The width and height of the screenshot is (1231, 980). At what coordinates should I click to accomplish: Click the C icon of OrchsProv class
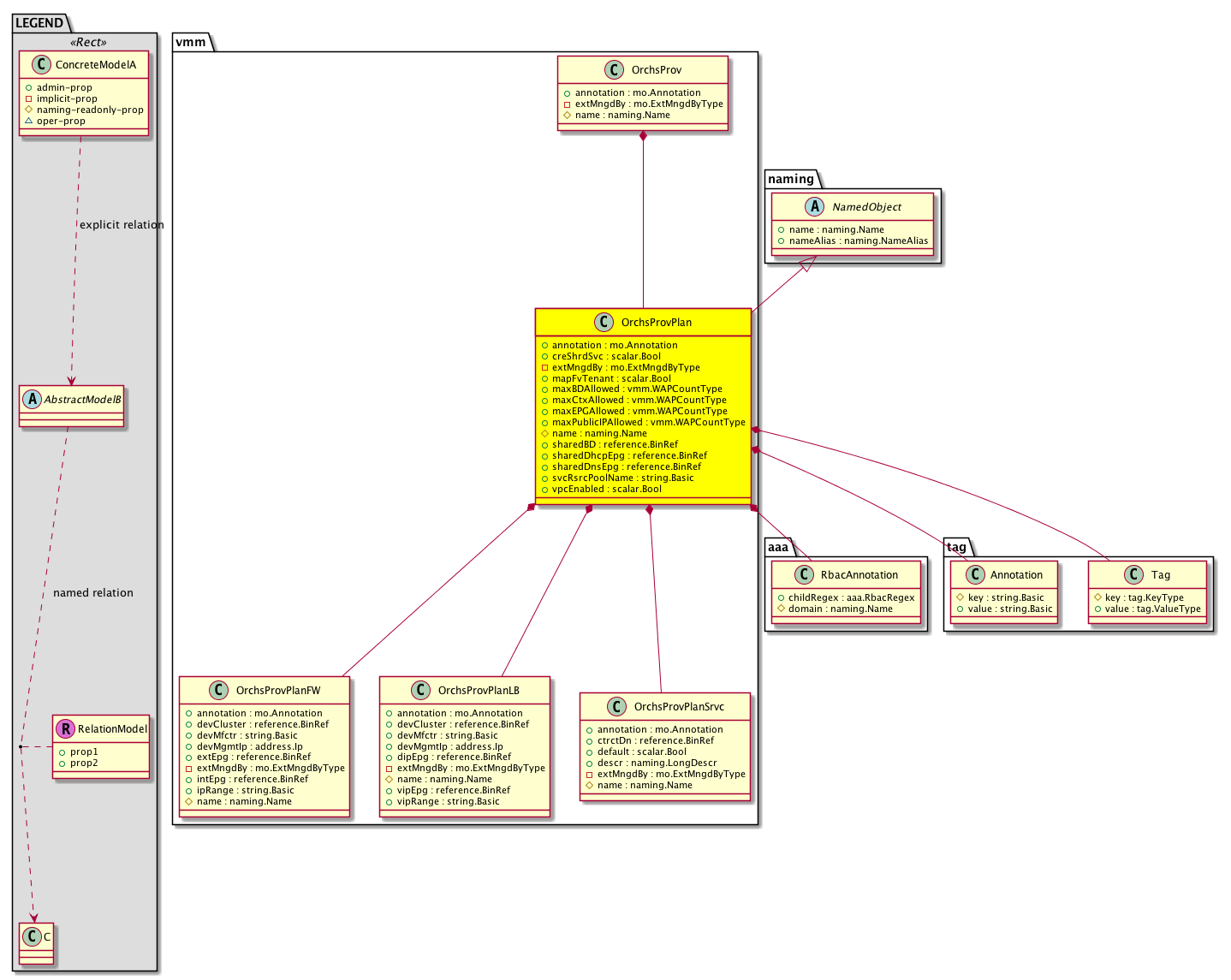[x=613, y=70]
